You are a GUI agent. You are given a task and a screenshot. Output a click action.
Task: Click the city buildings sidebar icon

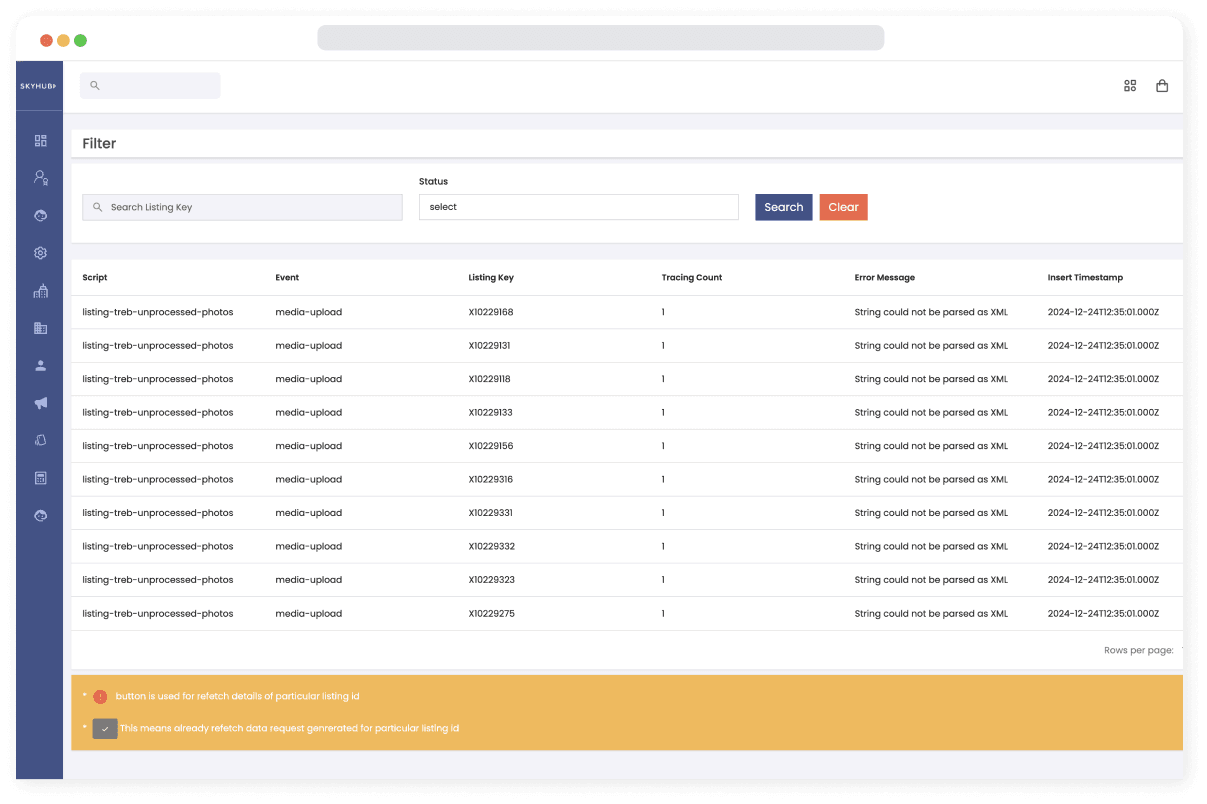click(x=40, y=291)
